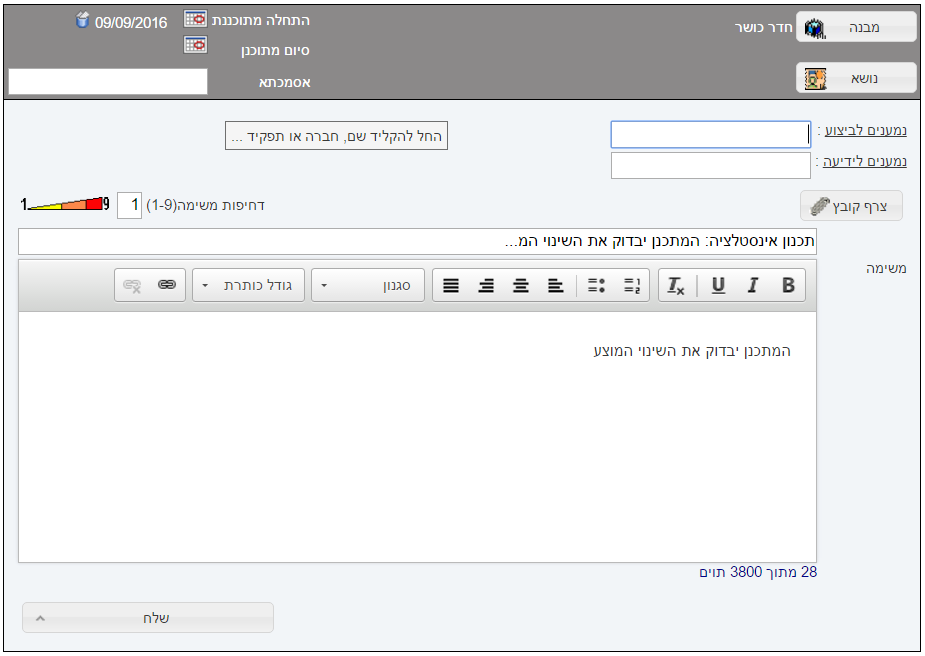Click the נושא subject button
The image size is (925, 656).
coord(856,78)
